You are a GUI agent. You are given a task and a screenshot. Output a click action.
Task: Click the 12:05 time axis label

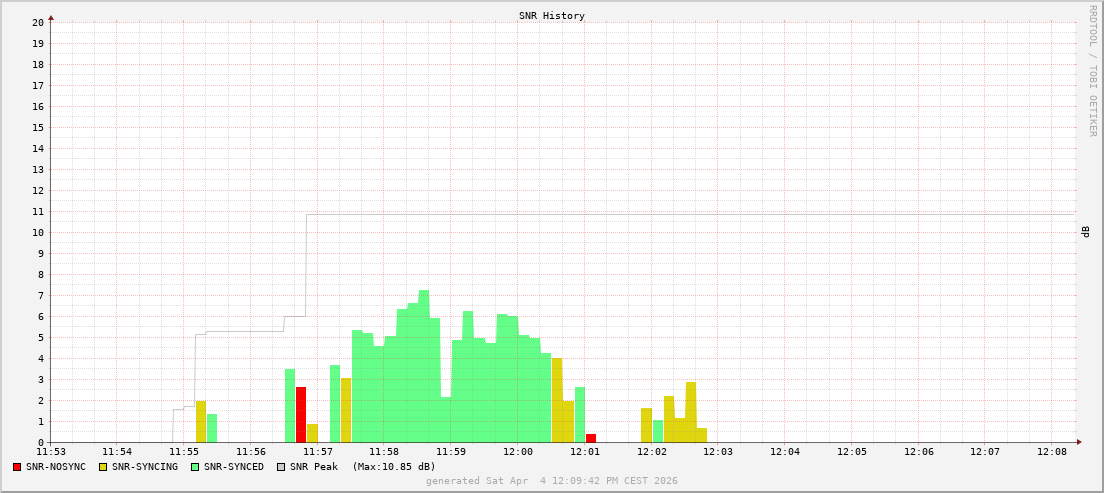tap(851, 452)
